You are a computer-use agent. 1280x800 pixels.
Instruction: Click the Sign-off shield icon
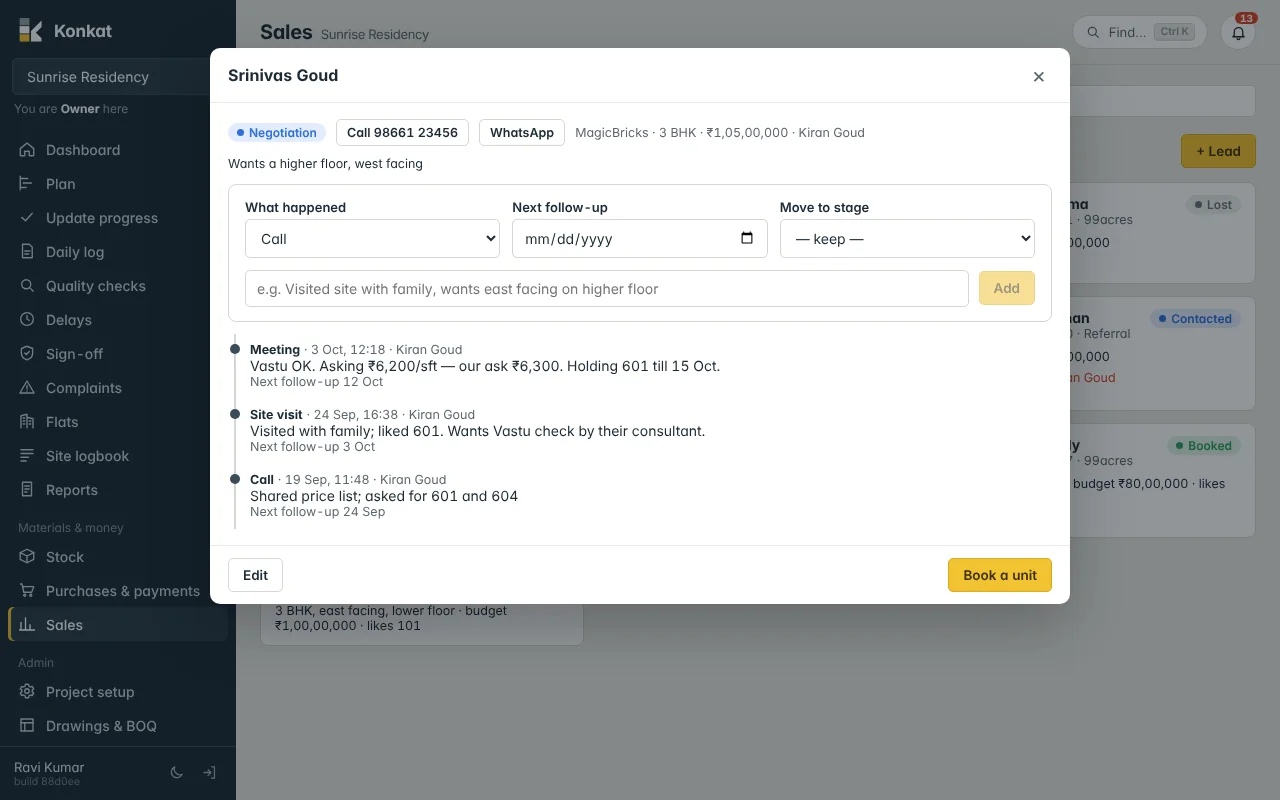tap(27, 354)
